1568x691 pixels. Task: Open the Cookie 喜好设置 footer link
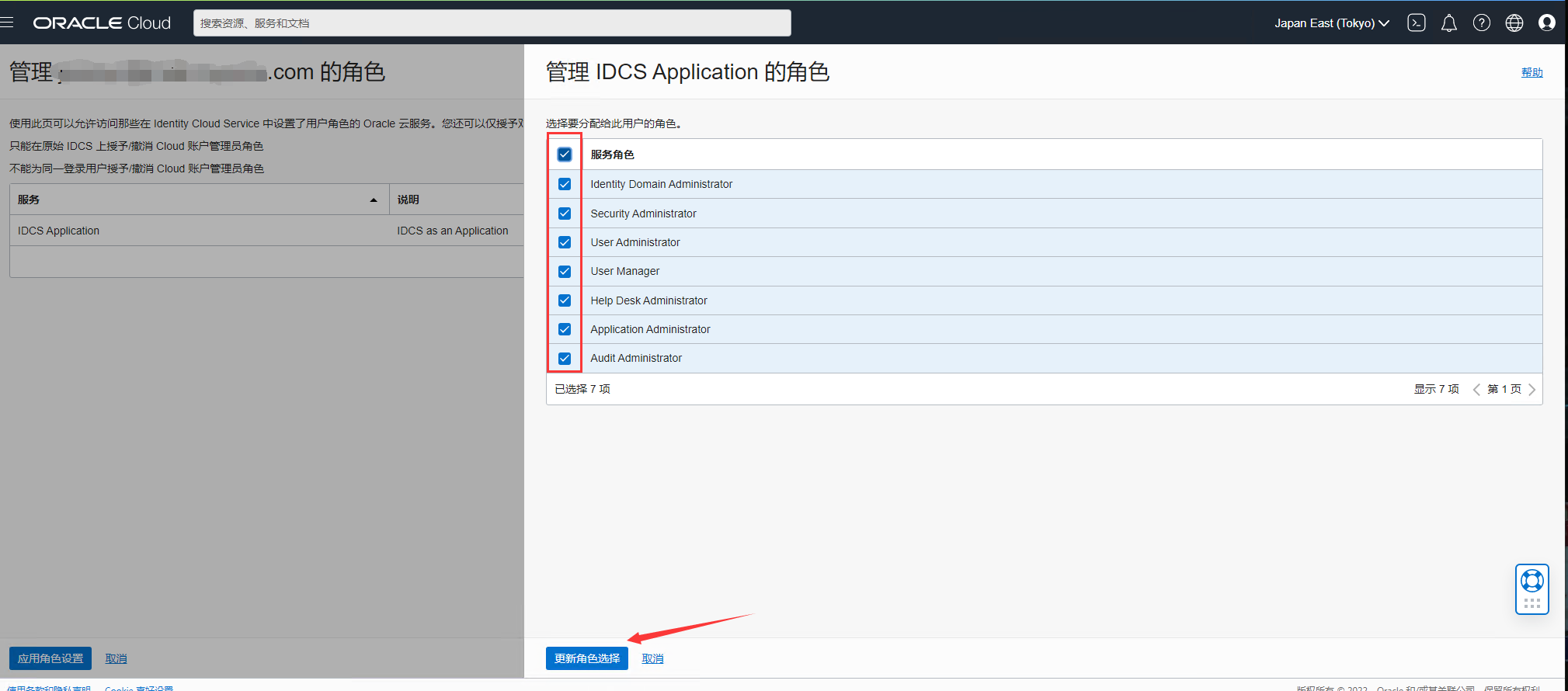coord(139,688)
